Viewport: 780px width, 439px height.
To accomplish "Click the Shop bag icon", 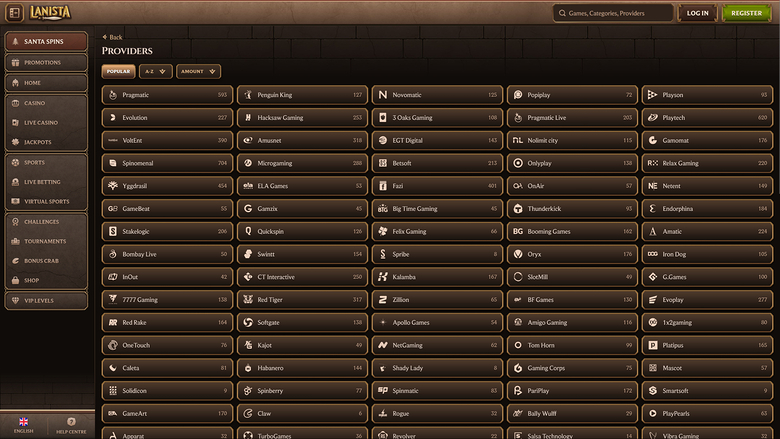I will [15, 280].
